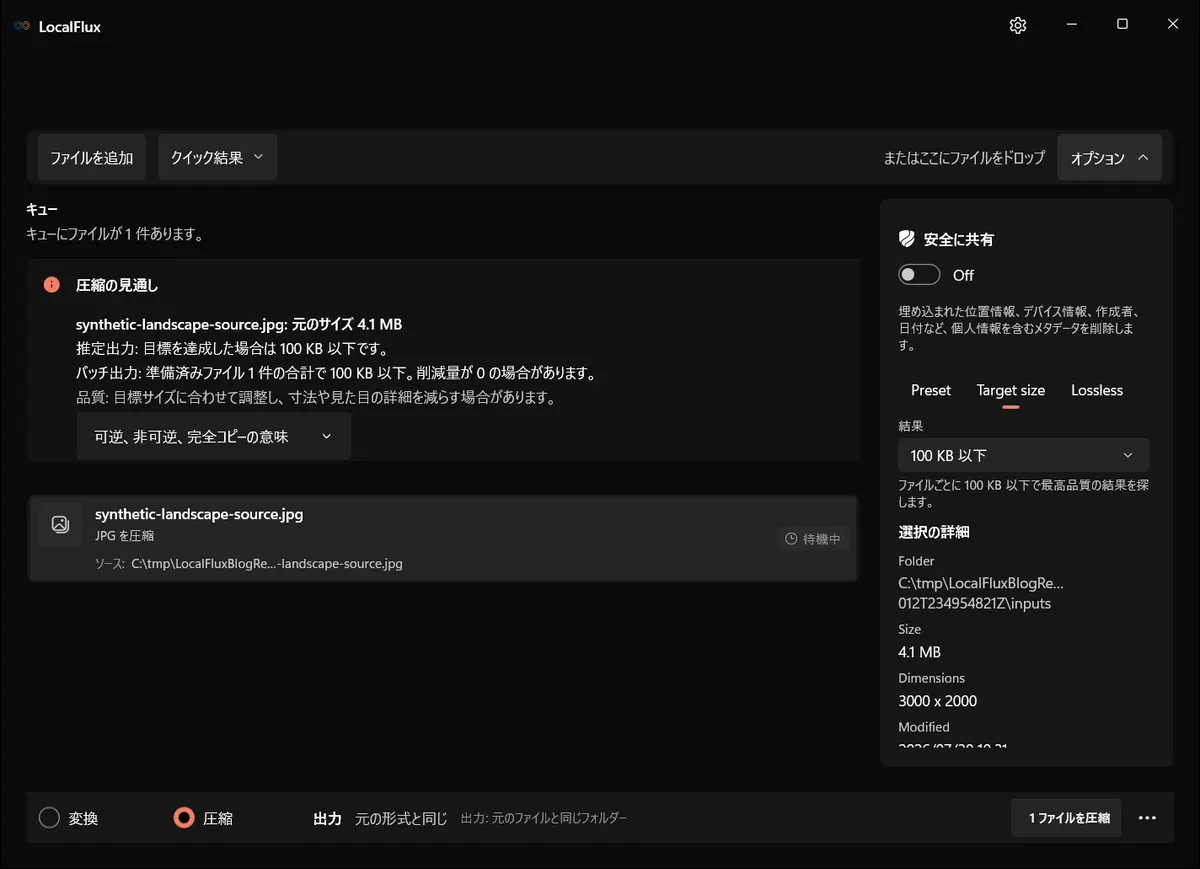Open the 100 KB 以下 result dropdown

pyautogui.click(x=1023, y=455)
